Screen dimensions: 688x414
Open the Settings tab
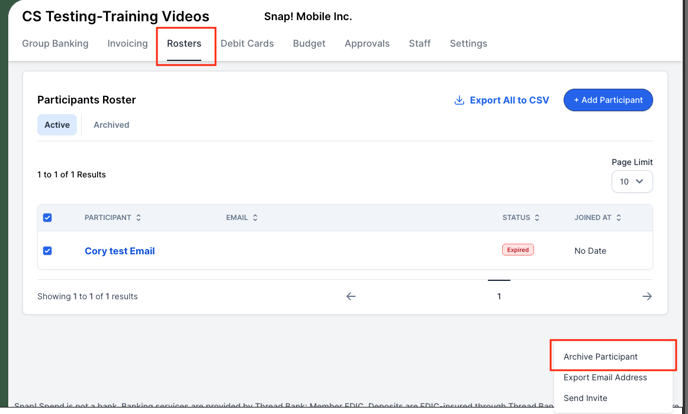(468, 43)
